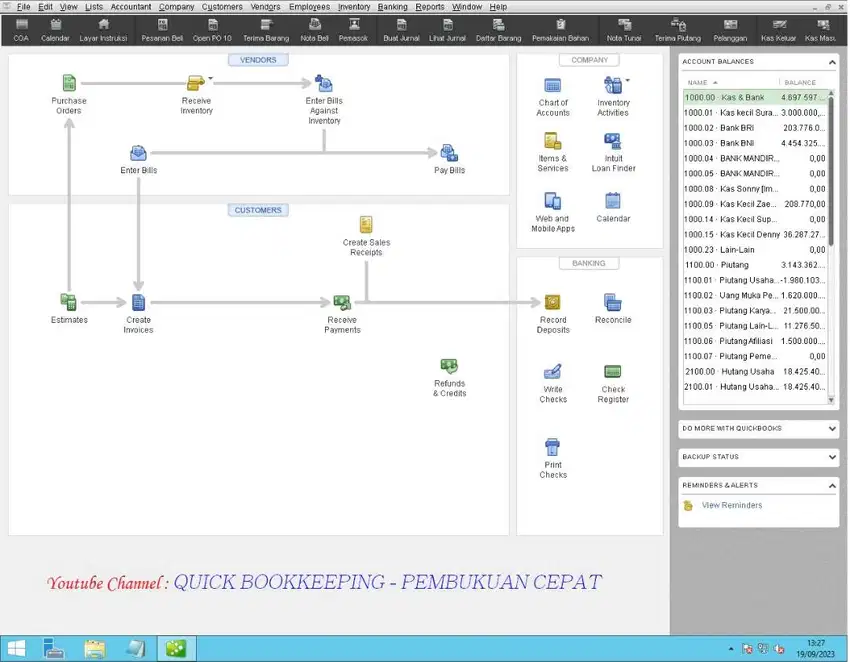The height and width of the screenshot is (662, 850).
Task: Click the Banking section button
Action: point(589,263)
